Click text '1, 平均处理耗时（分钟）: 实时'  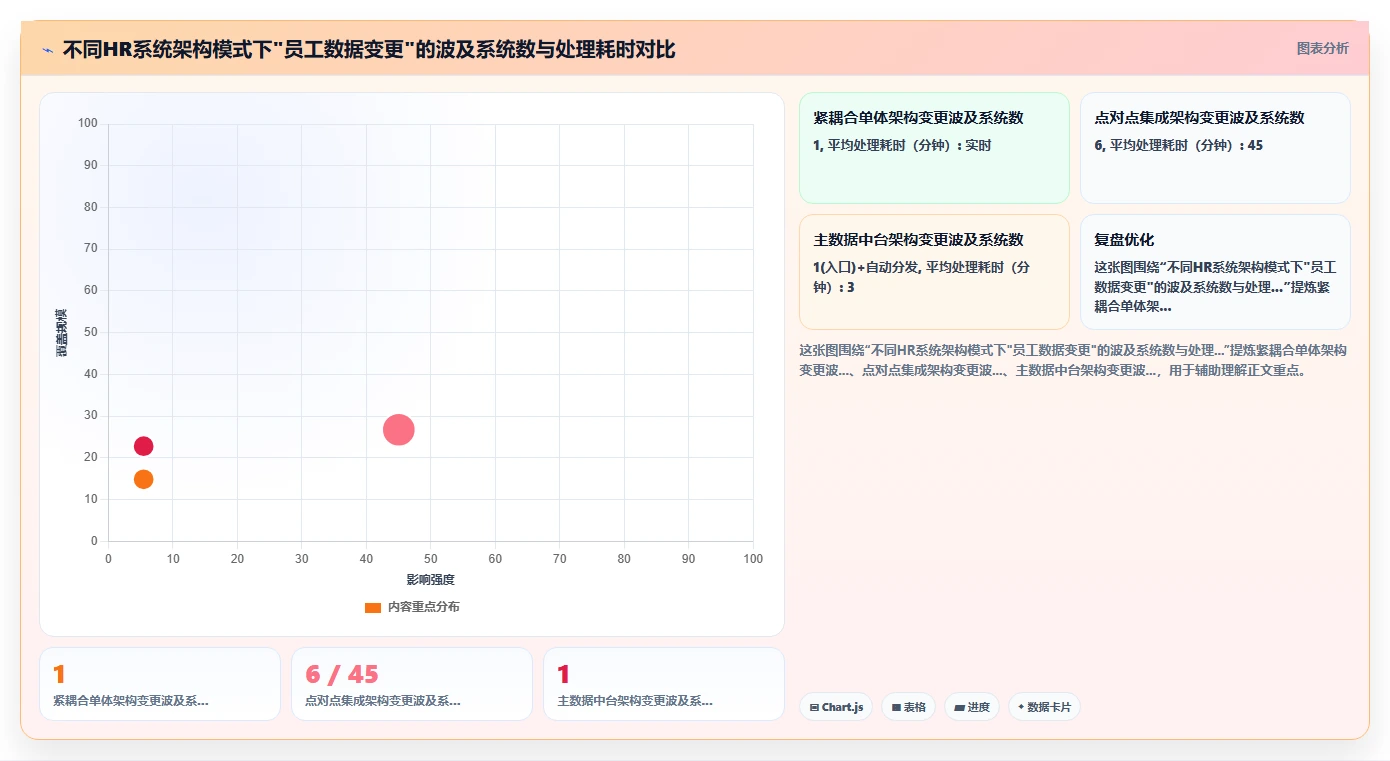(902, 145)
